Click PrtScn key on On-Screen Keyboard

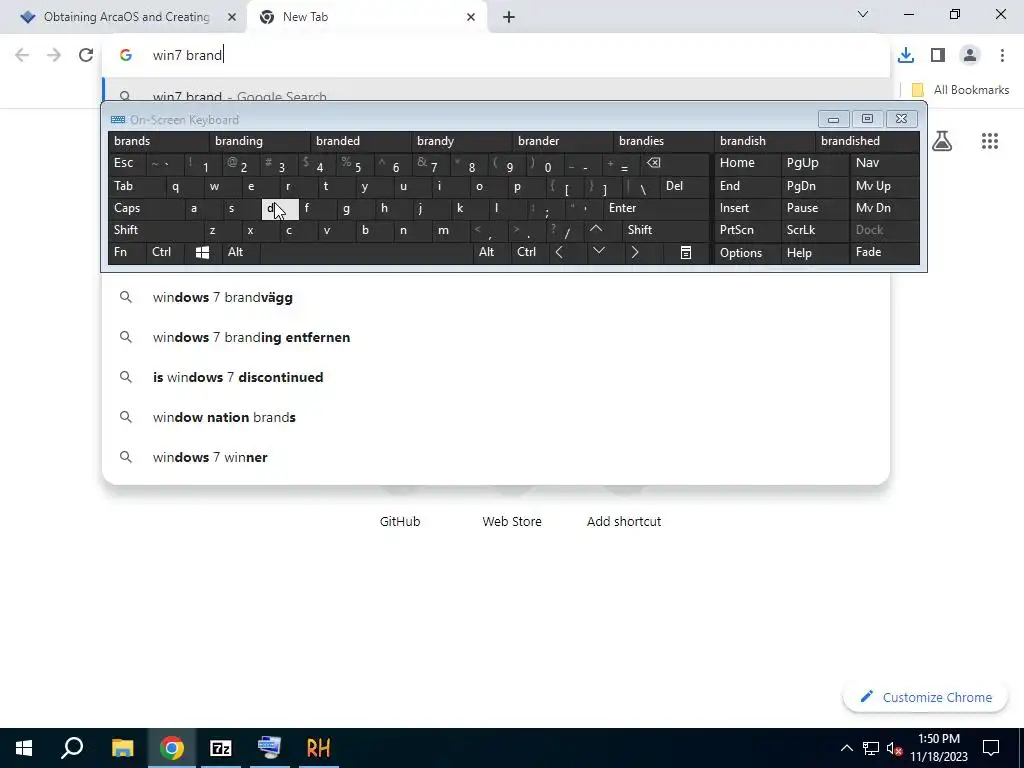click(747, 230)
